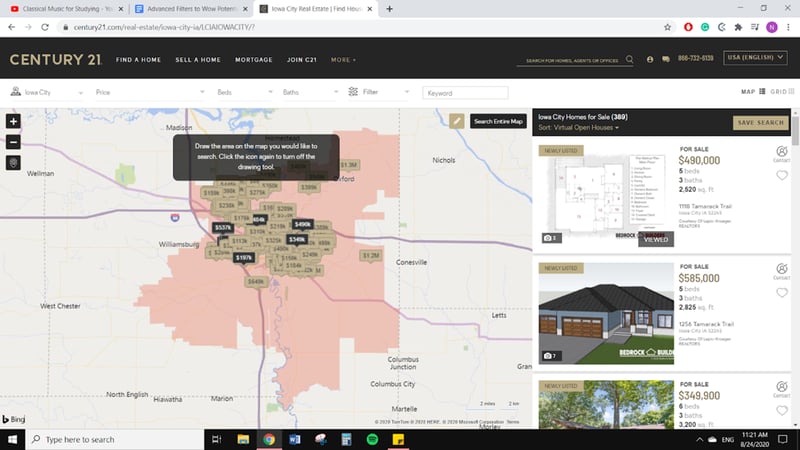
Task: Click the Century 21 logo
Action: 56,60
